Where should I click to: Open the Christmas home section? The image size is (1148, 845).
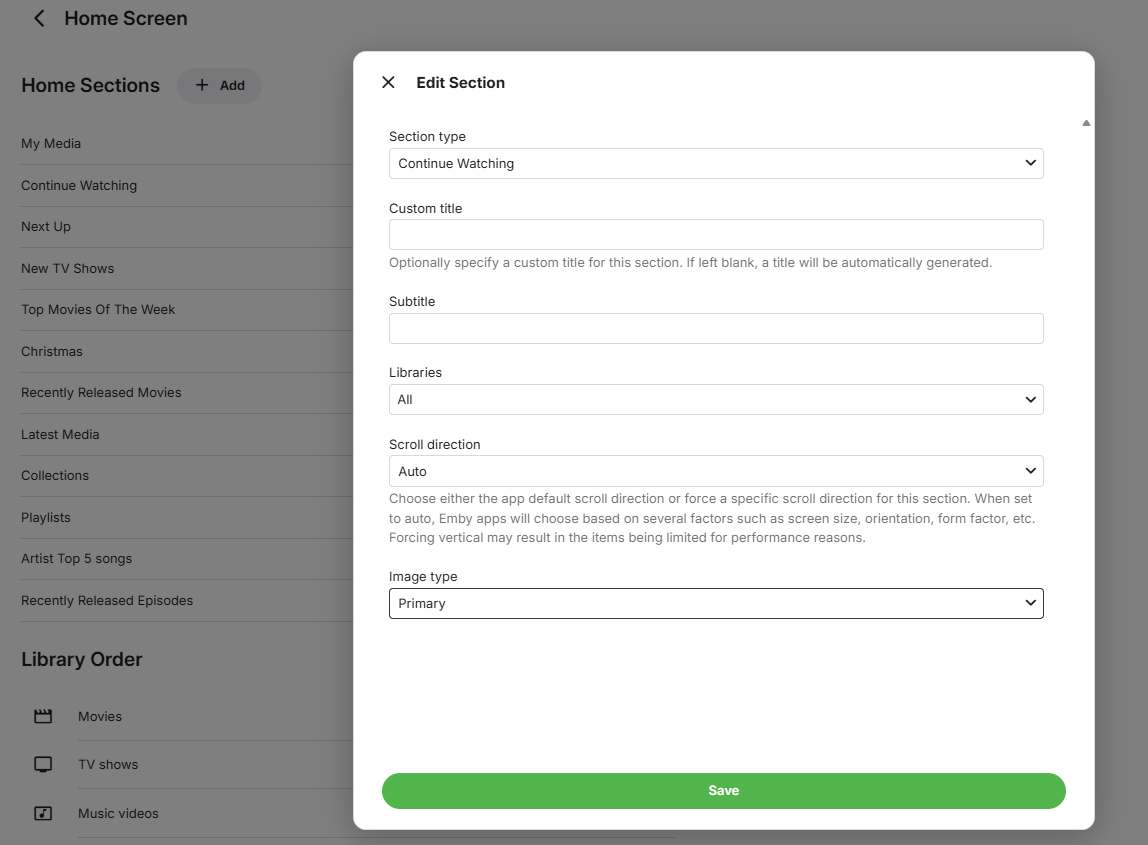(x=52, y=351)
